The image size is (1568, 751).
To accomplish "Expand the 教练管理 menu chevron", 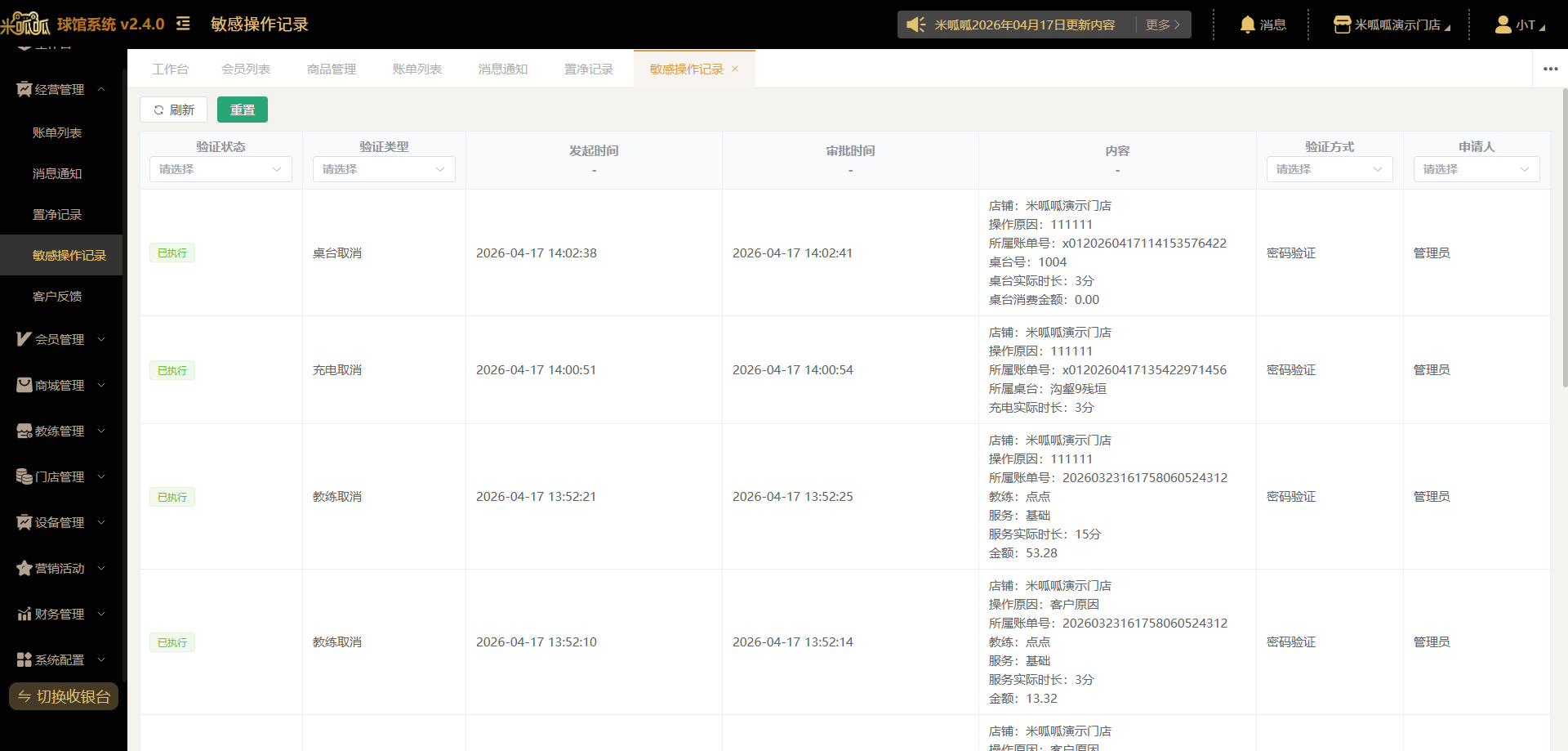I will coord(101,431).
